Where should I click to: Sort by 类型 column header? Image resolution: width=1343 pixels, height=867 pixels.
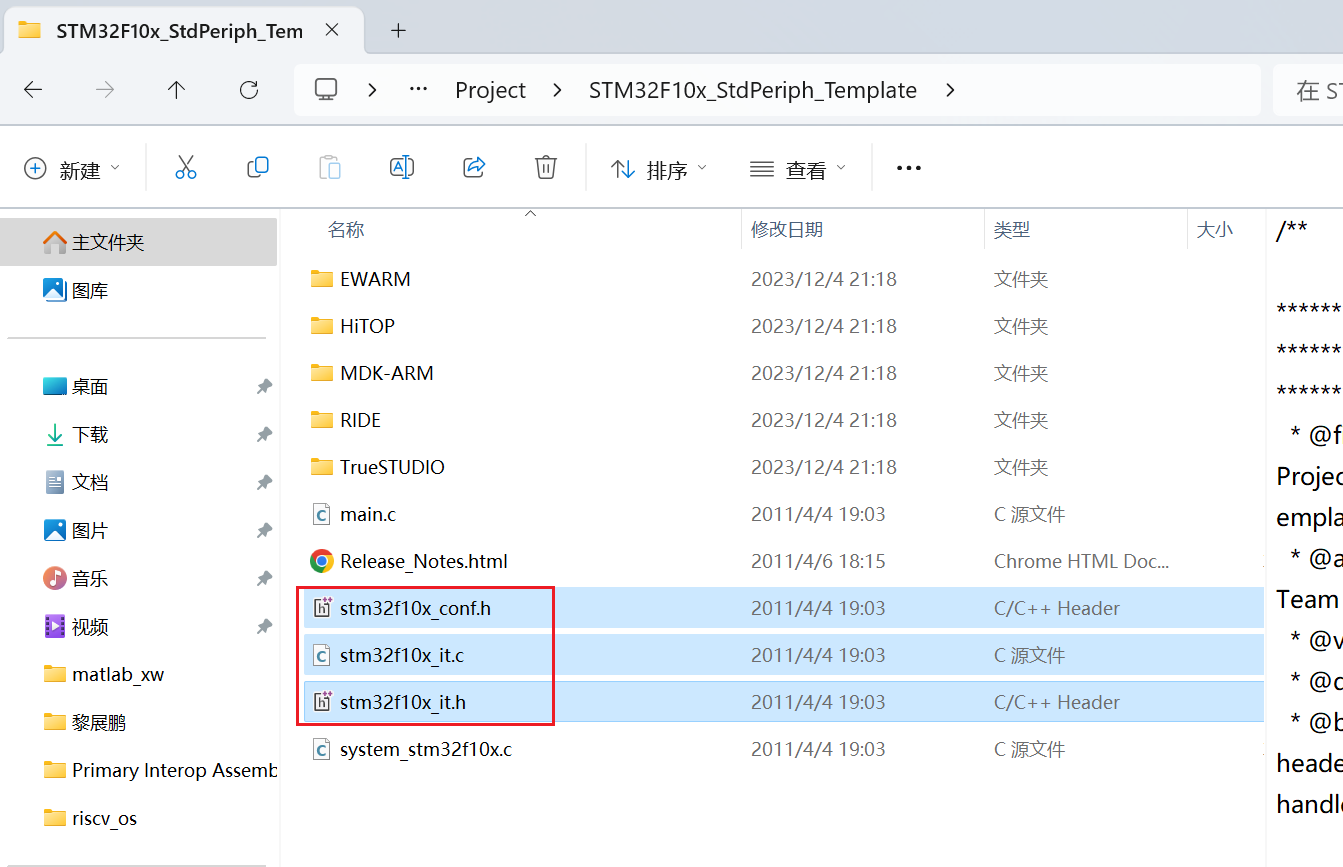(x=1012, y=230)
